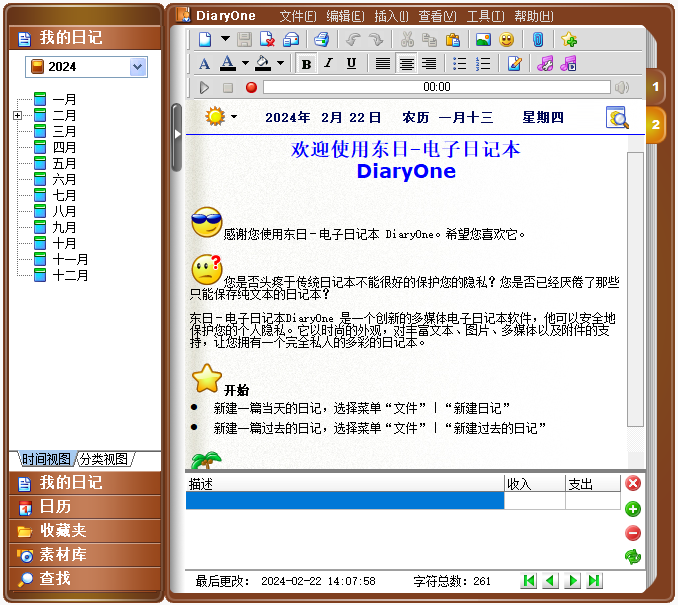
Task: Open the 文件(F) menu
Action: click(x=297, y=16)
